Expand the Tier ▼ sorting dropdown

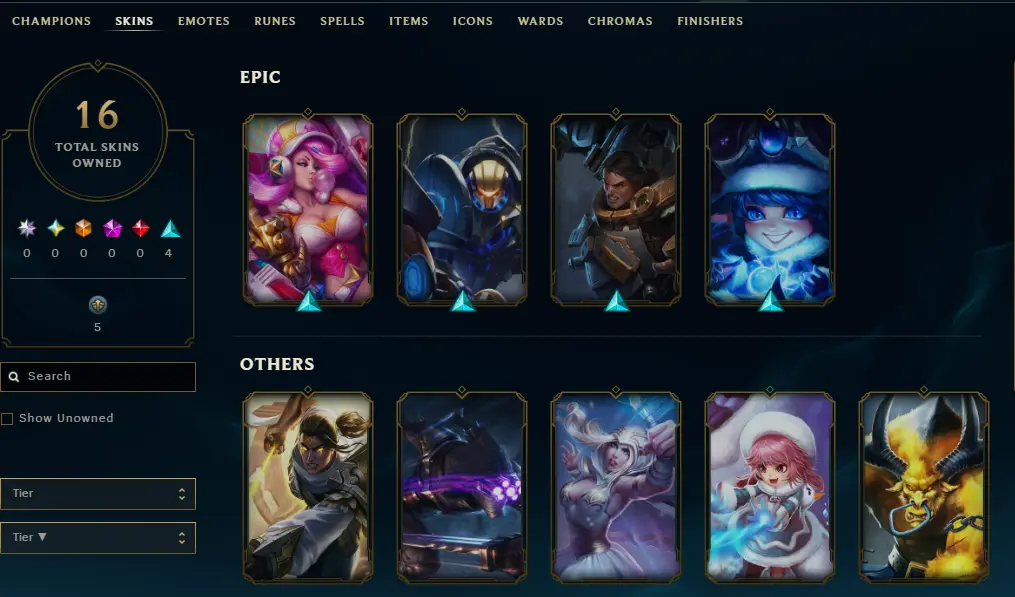pos(98,537)
